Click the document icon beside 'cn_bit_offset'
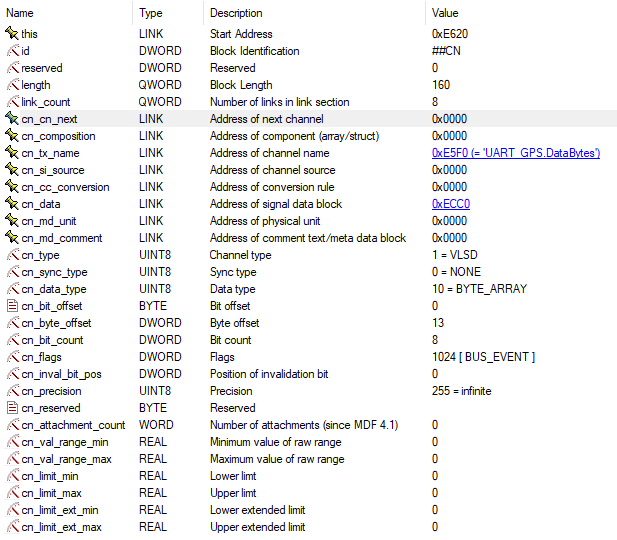 13,306
